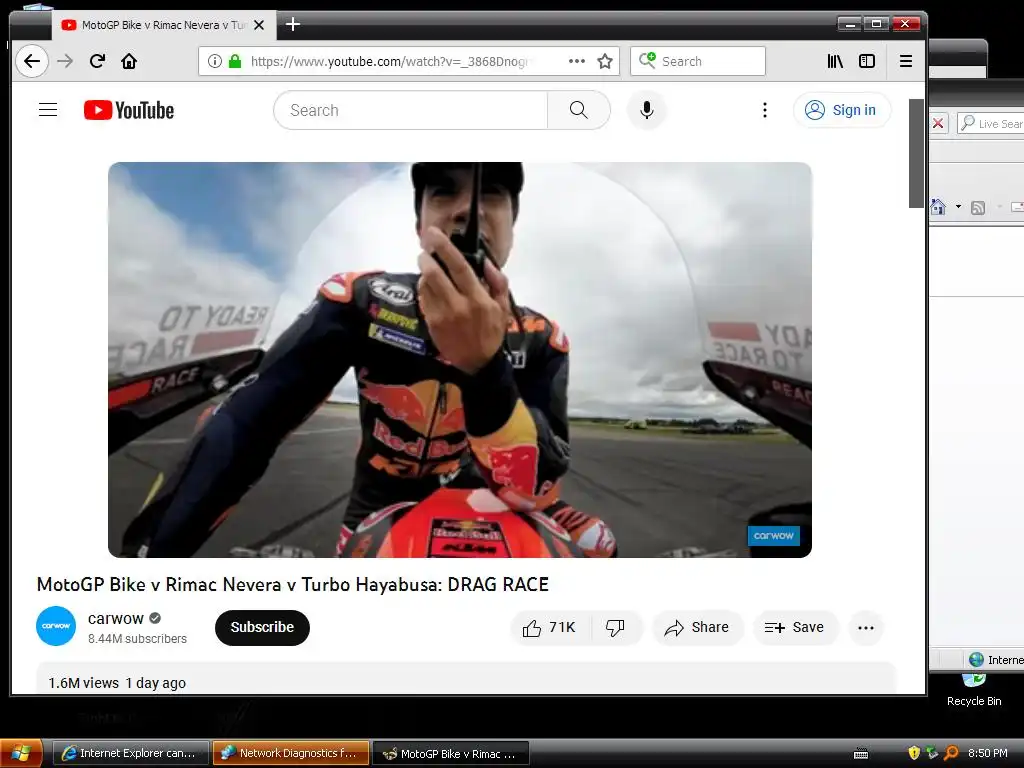Open the carwow channel name link
The image size is (1024, 768).
click(116, 618)
